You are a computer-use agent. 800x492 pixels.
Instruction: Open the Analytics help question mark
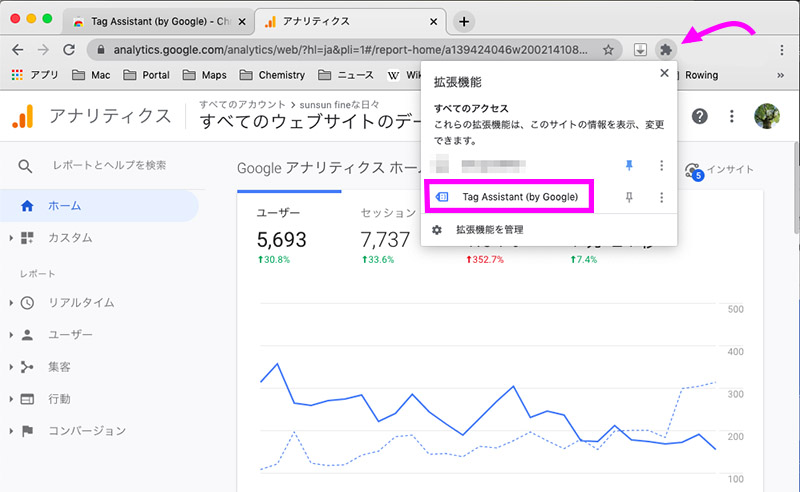(x=699, y=116)
